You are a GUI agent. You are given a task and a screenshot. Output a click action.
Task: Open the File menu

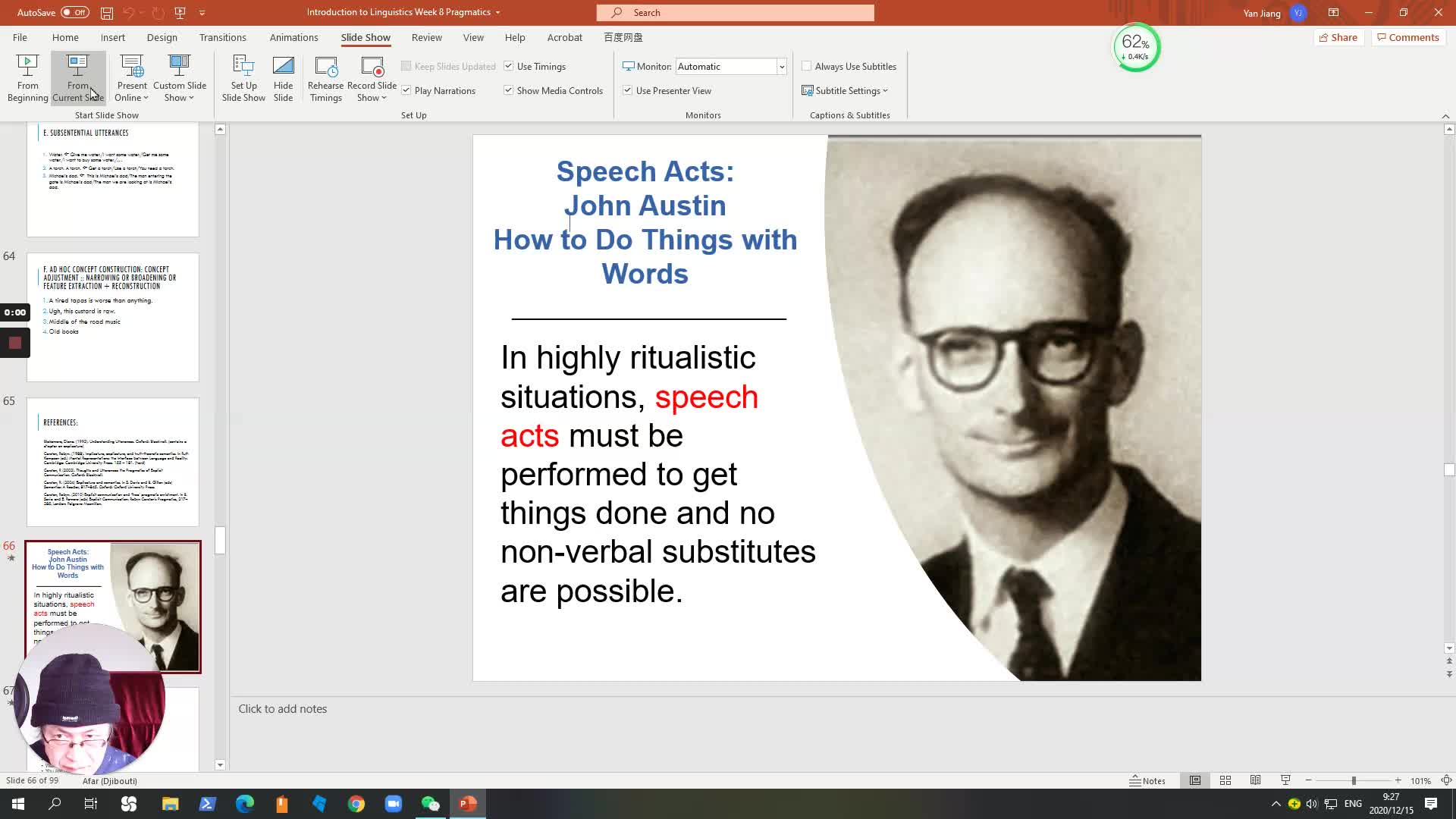pyautogui.click(x=20, y=37)
